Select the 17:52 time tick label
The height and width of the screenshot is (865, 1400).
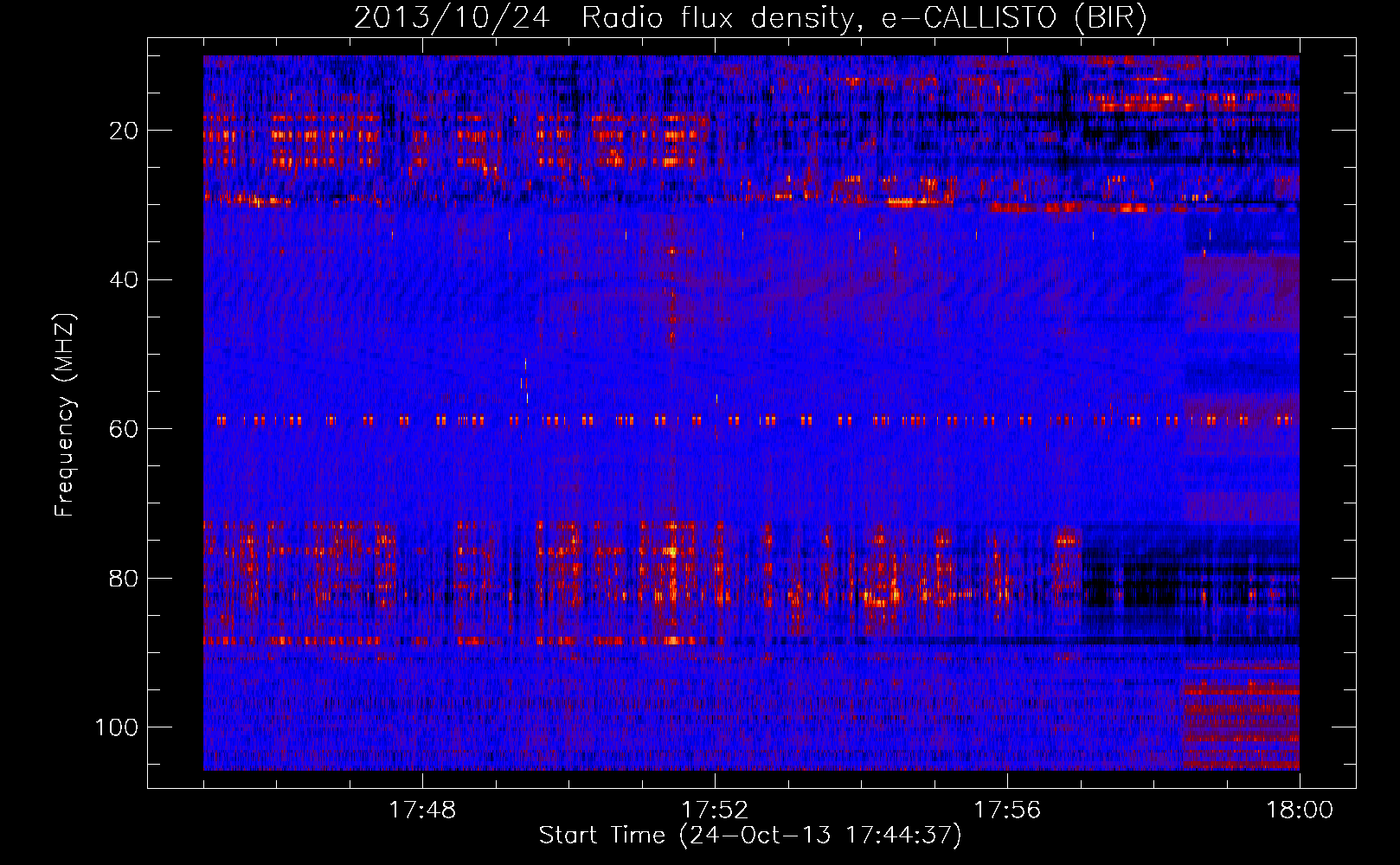click(x=715, y=811)
